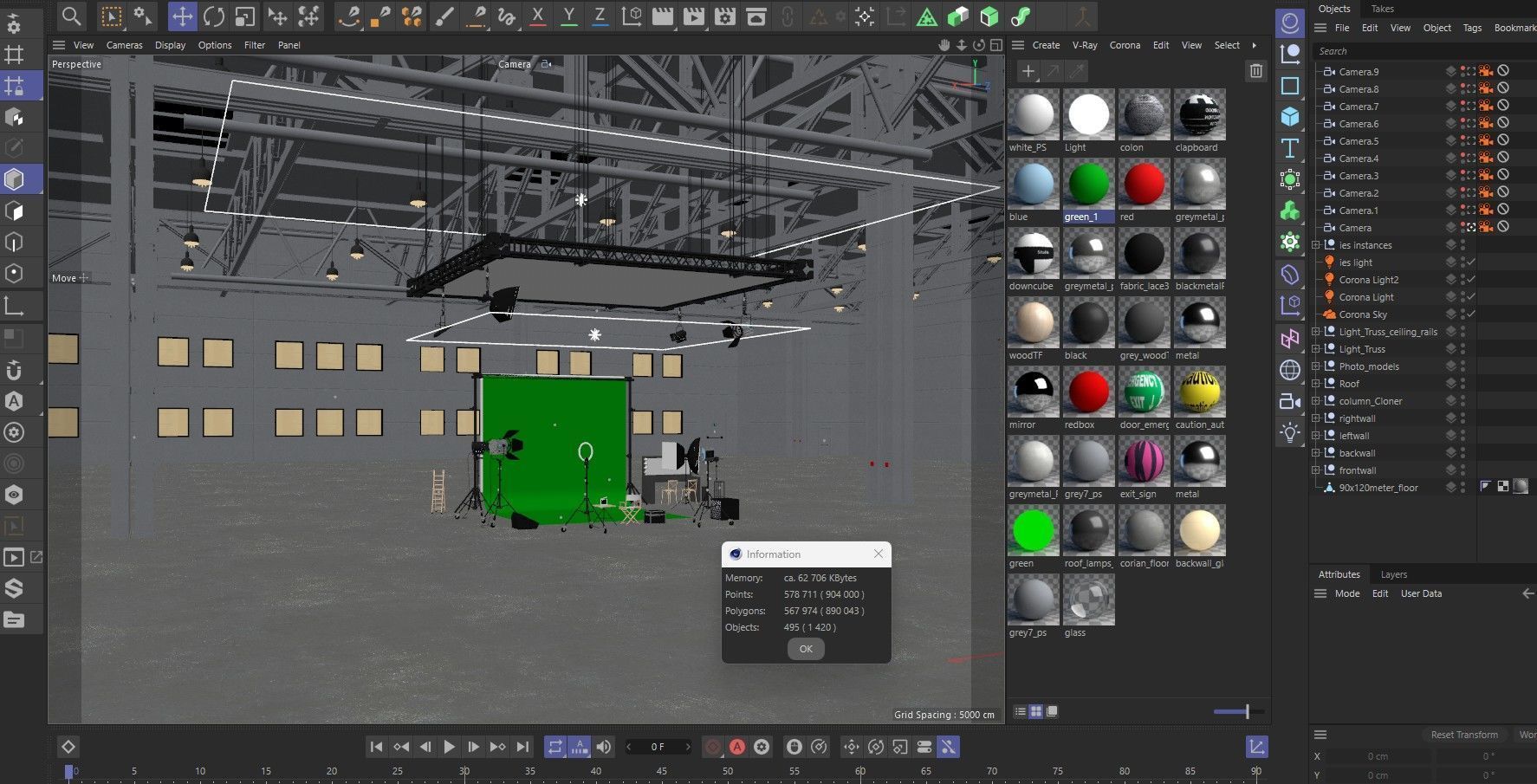Switch to the Layers tab
This screenshot has height=784, width=1537.
1393,574
